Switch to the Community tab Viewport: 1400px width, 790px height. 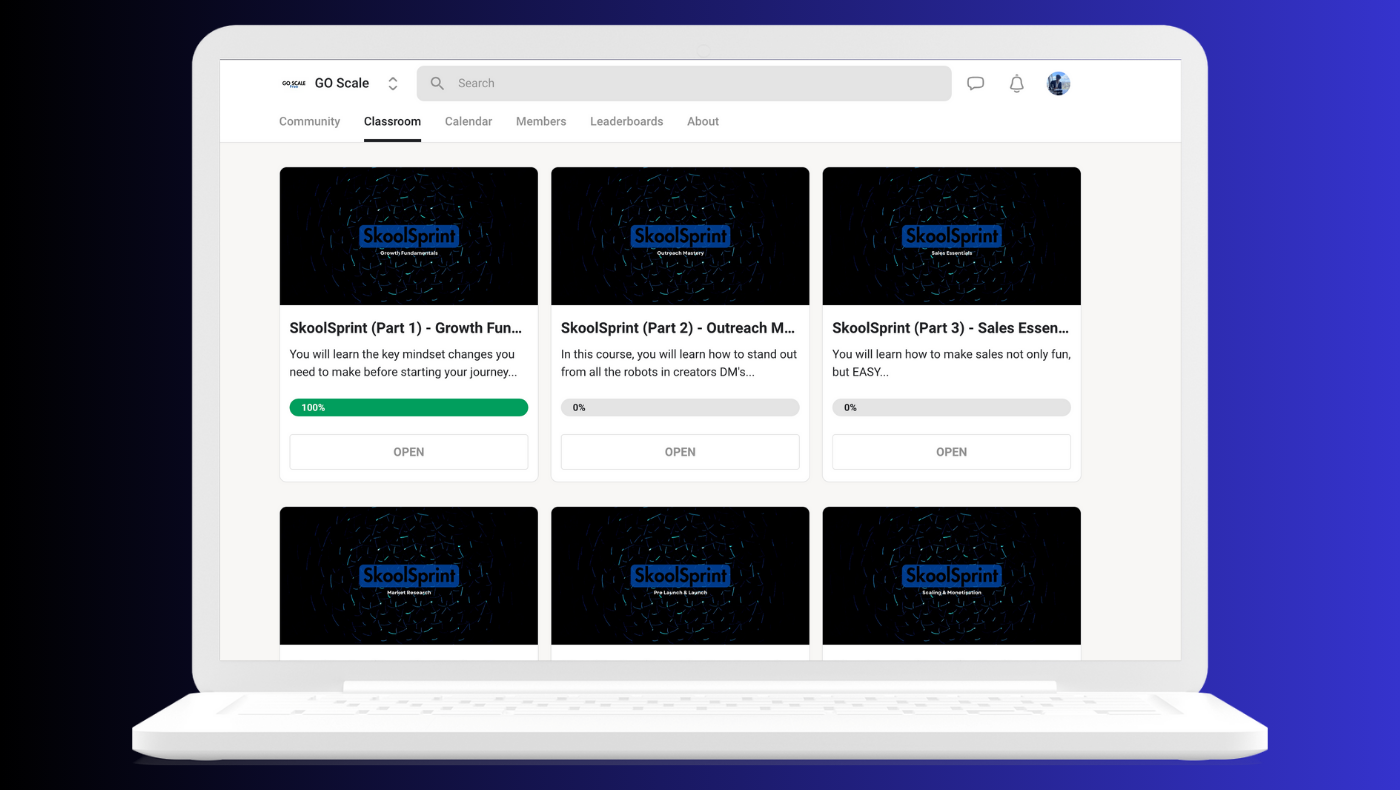click(310, 122)
